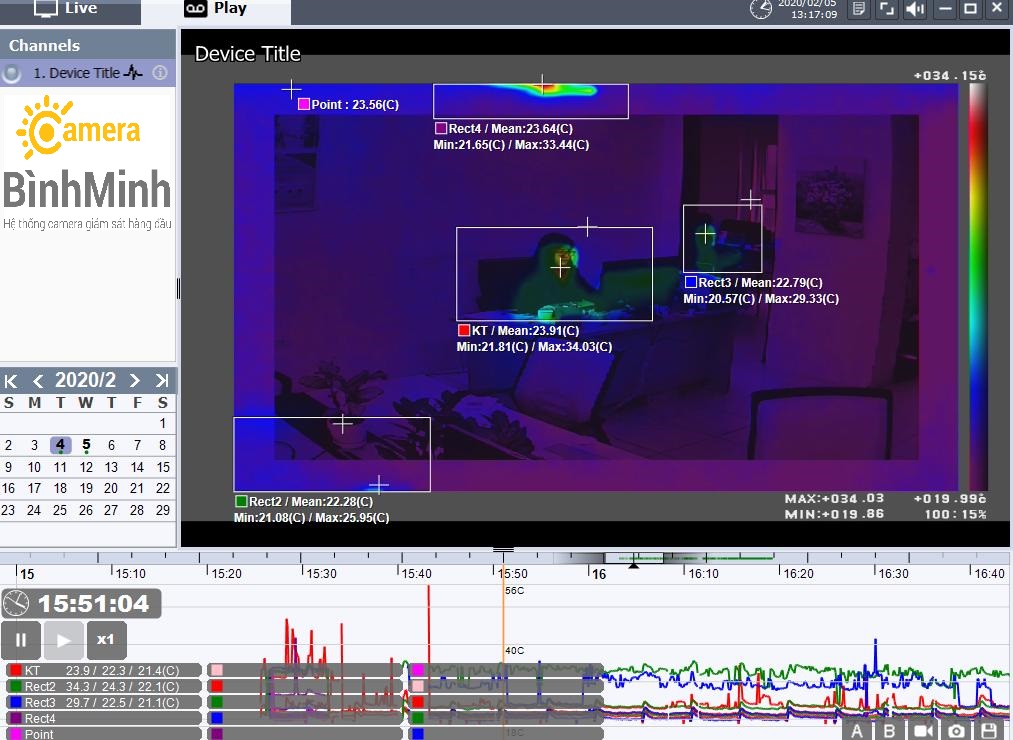Save with the floppy disk icon
Screen dimensions: 1013x740
pyautogui.click(x=989, y=731)
